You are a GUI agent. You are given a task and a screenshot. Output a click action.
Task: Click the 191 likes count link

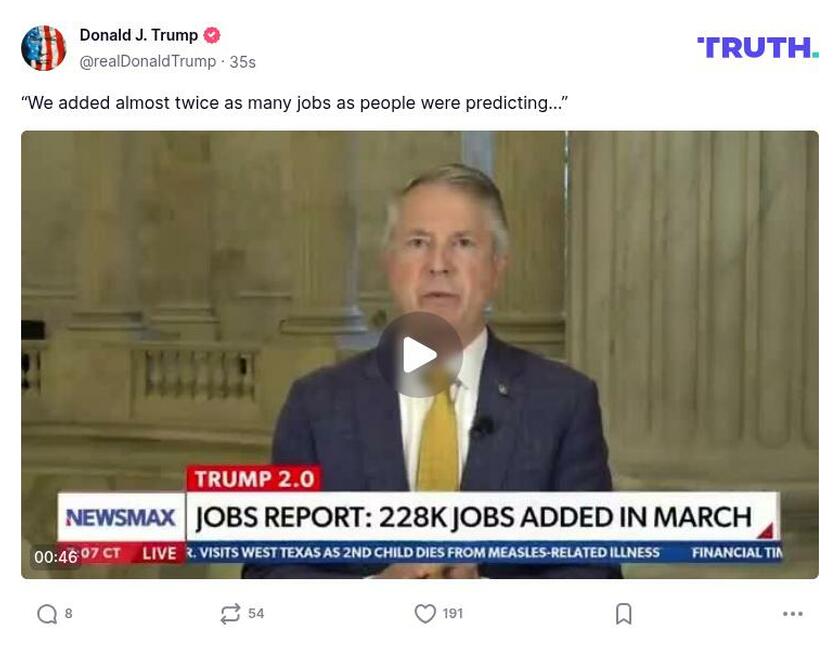453,615
